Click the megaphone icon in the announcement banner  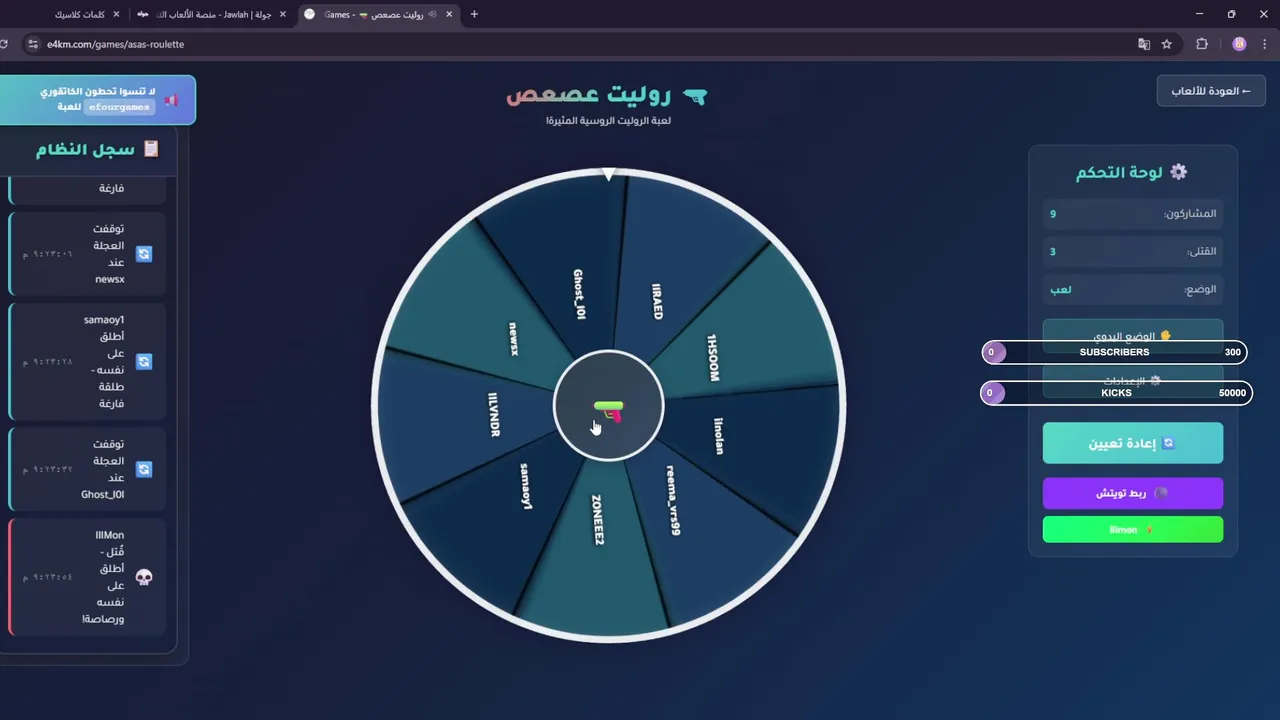(x=172, y=100)
